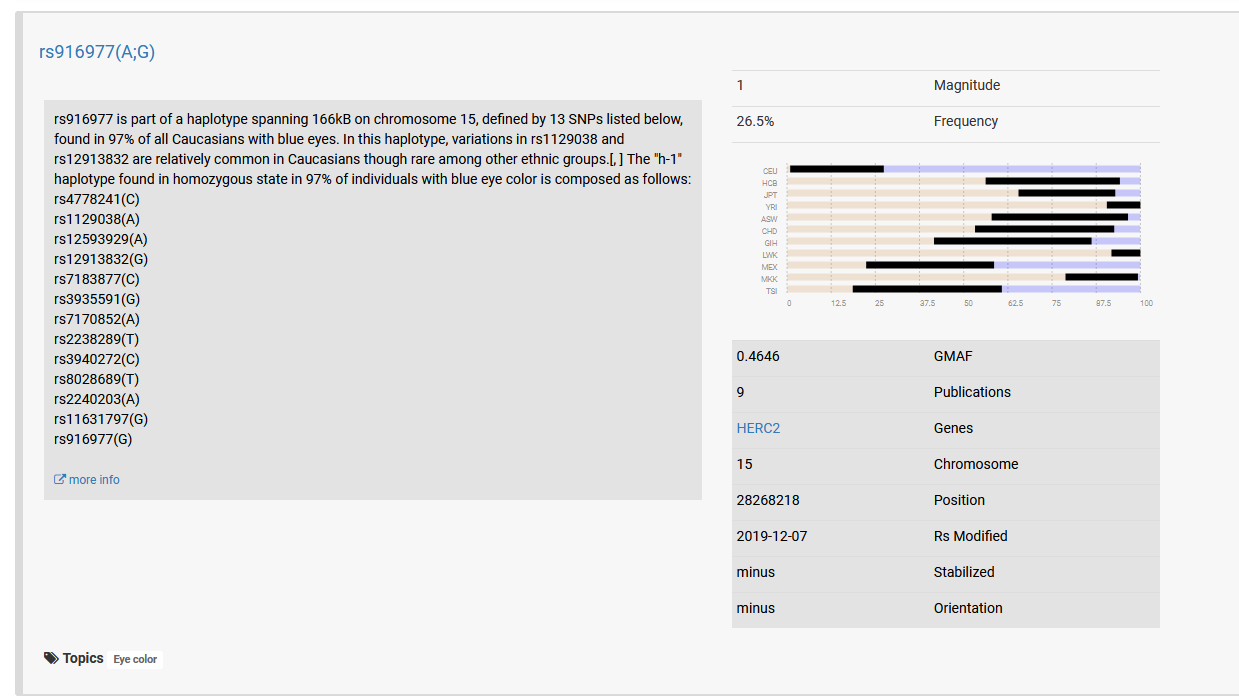The height and width of the screenshot is (700, 1239).
Task: Select the rs4778241(C) haplotype line
Action: (97, 199)
